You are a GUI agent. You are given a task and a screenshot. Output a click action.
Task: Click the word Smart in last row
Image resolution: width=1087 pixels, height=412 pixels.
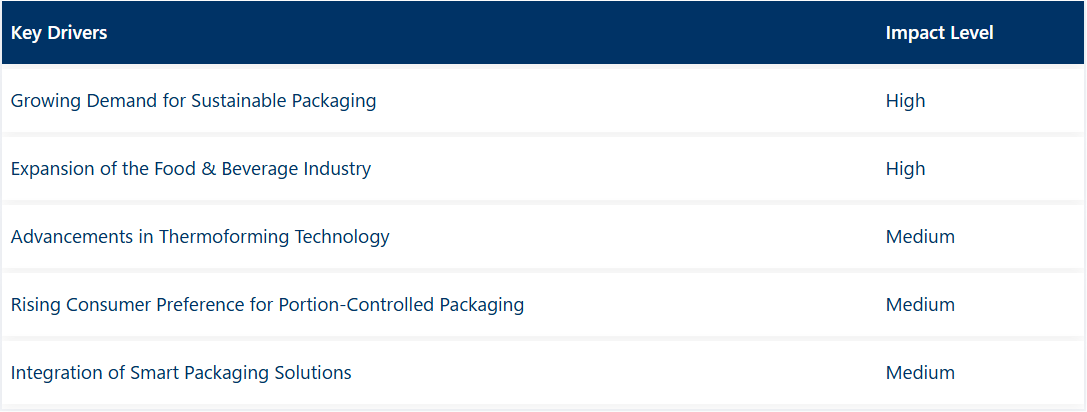(151, 372)
